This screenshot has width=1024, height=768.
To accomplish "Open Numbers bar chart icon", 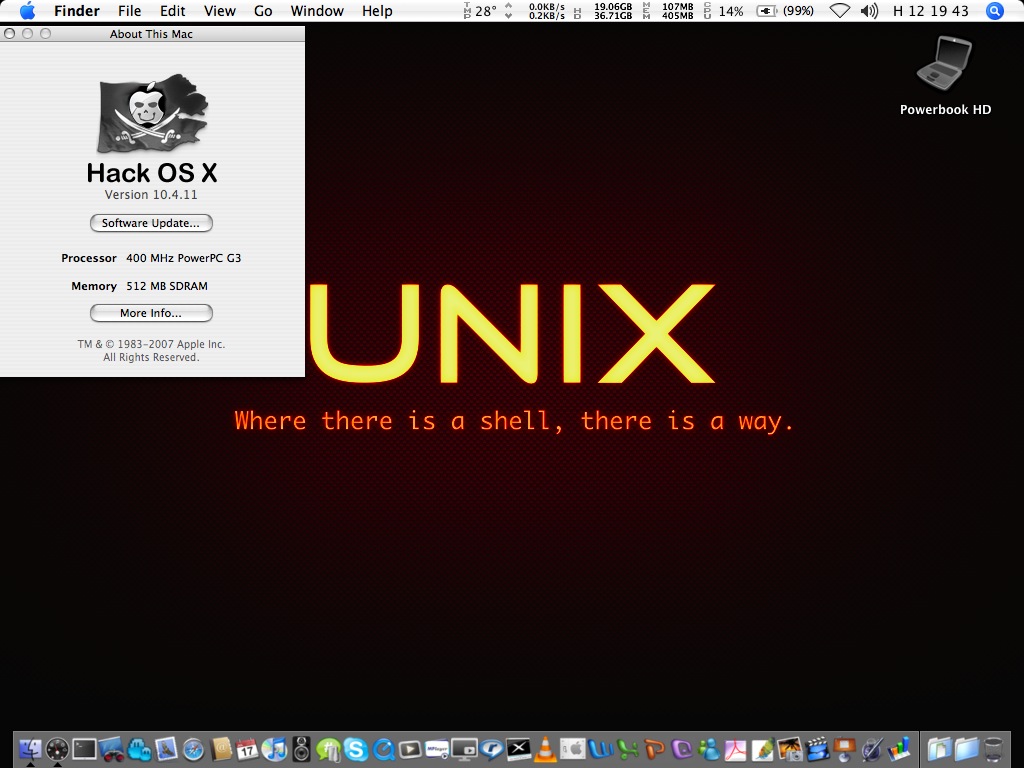I will click(899, 749).
